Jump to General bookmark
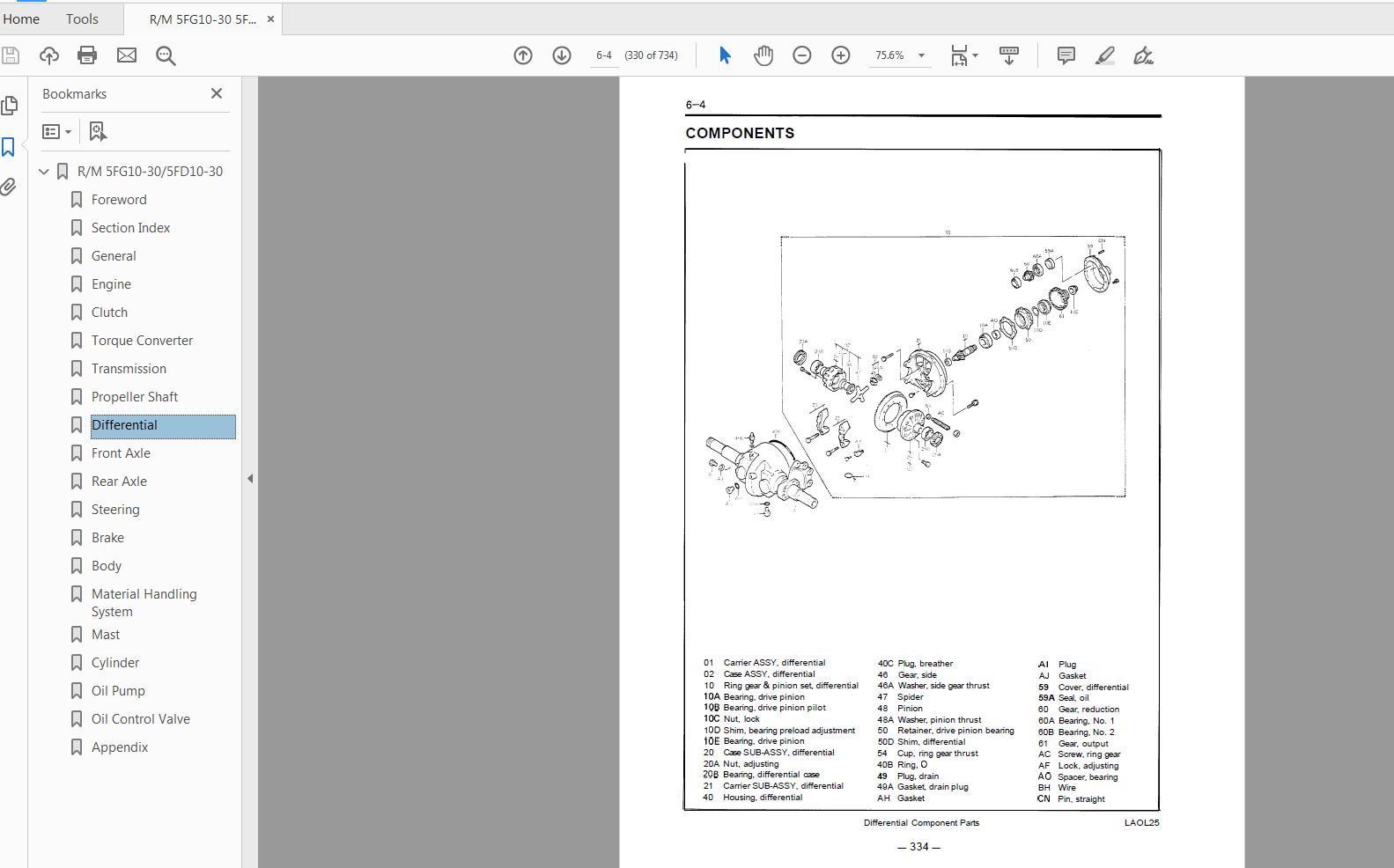The width and height of the screenshot is (1394, 868). [x=114, y=256]
